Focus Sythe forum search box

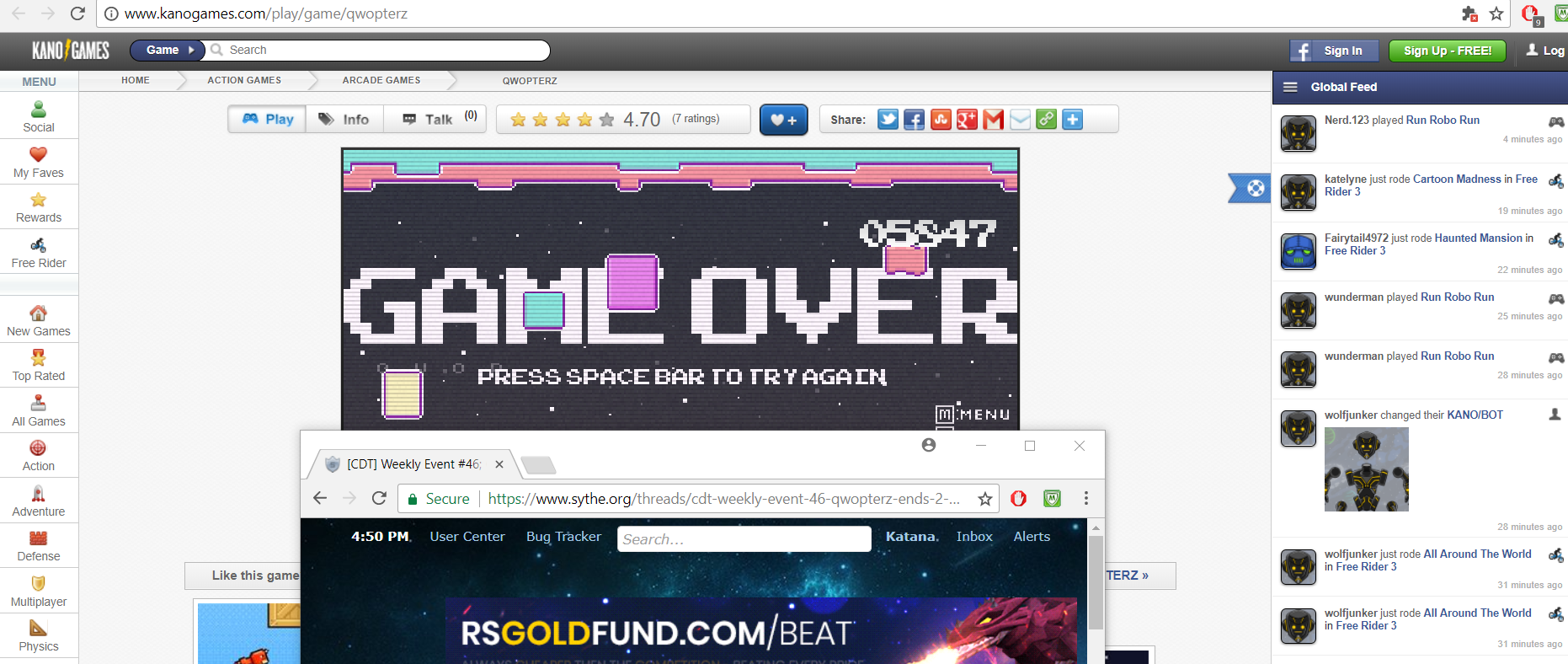point(744,539)
